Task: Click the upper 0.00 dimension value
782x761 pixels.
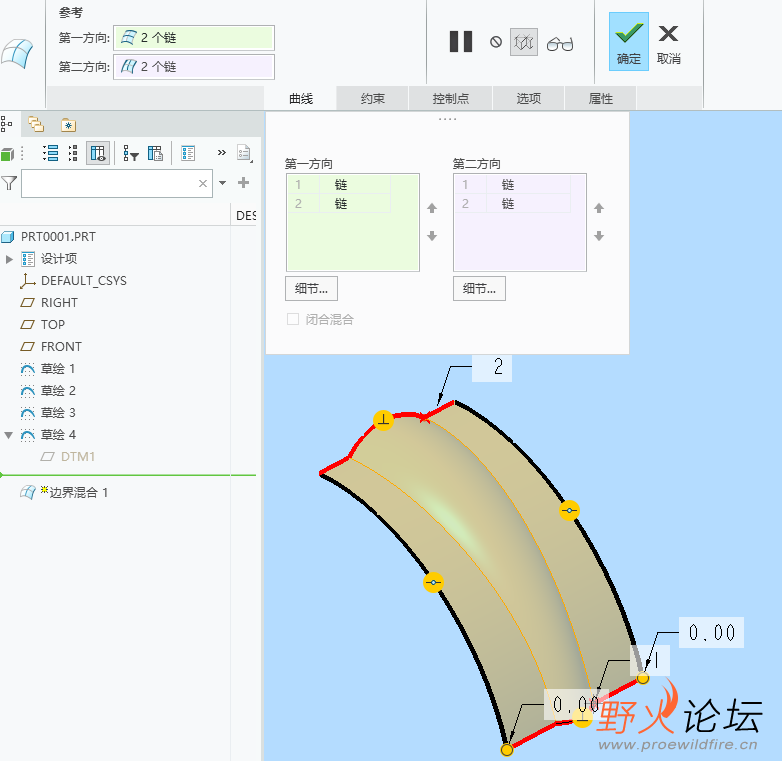Action: click(x=712, y=632)
